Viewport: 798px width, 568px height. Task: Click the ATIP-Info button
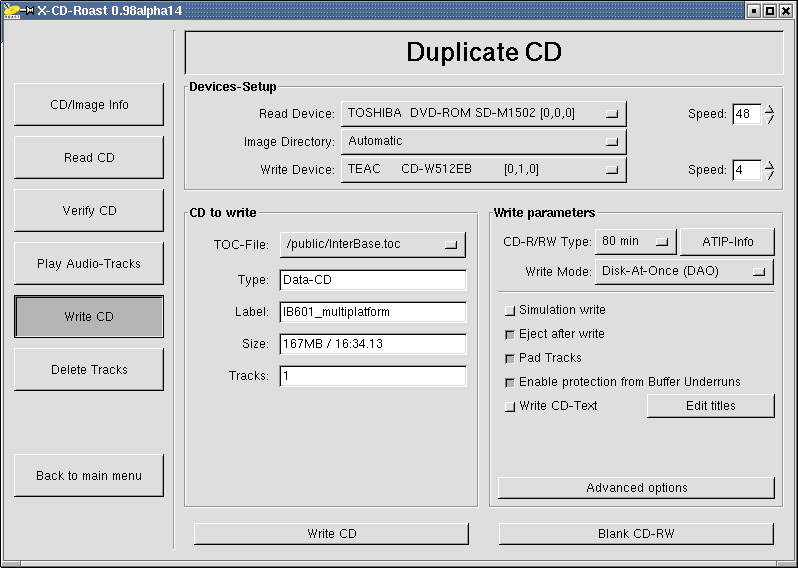pos(727,242)
